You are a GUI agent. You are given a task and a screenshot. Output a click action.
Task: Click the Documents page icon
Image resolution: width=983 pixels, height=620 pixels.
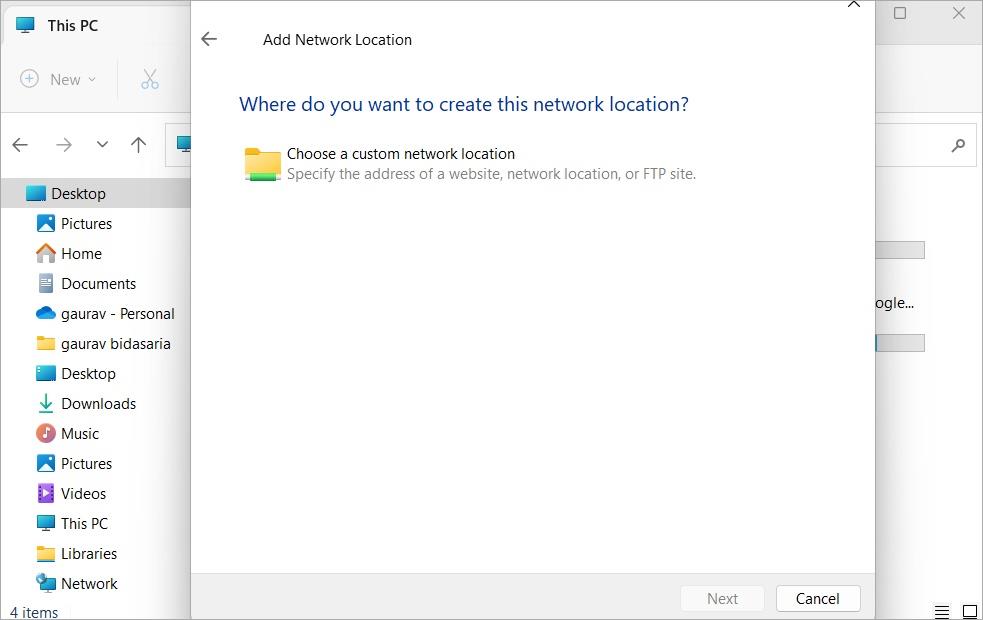(x=46, y=283)
